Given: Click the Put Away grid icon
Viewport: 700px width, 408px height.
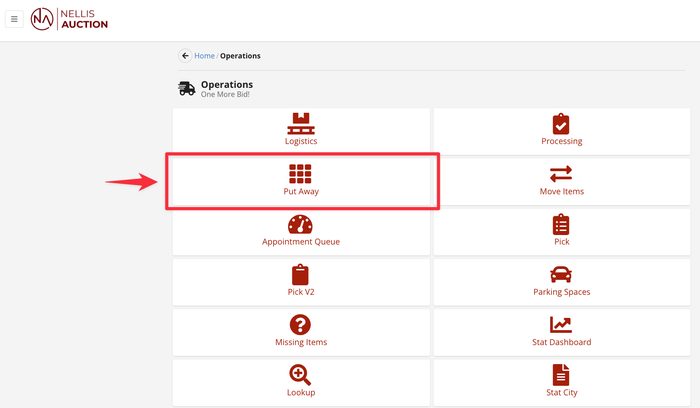Looking at the screenshot, I should 300,174.
